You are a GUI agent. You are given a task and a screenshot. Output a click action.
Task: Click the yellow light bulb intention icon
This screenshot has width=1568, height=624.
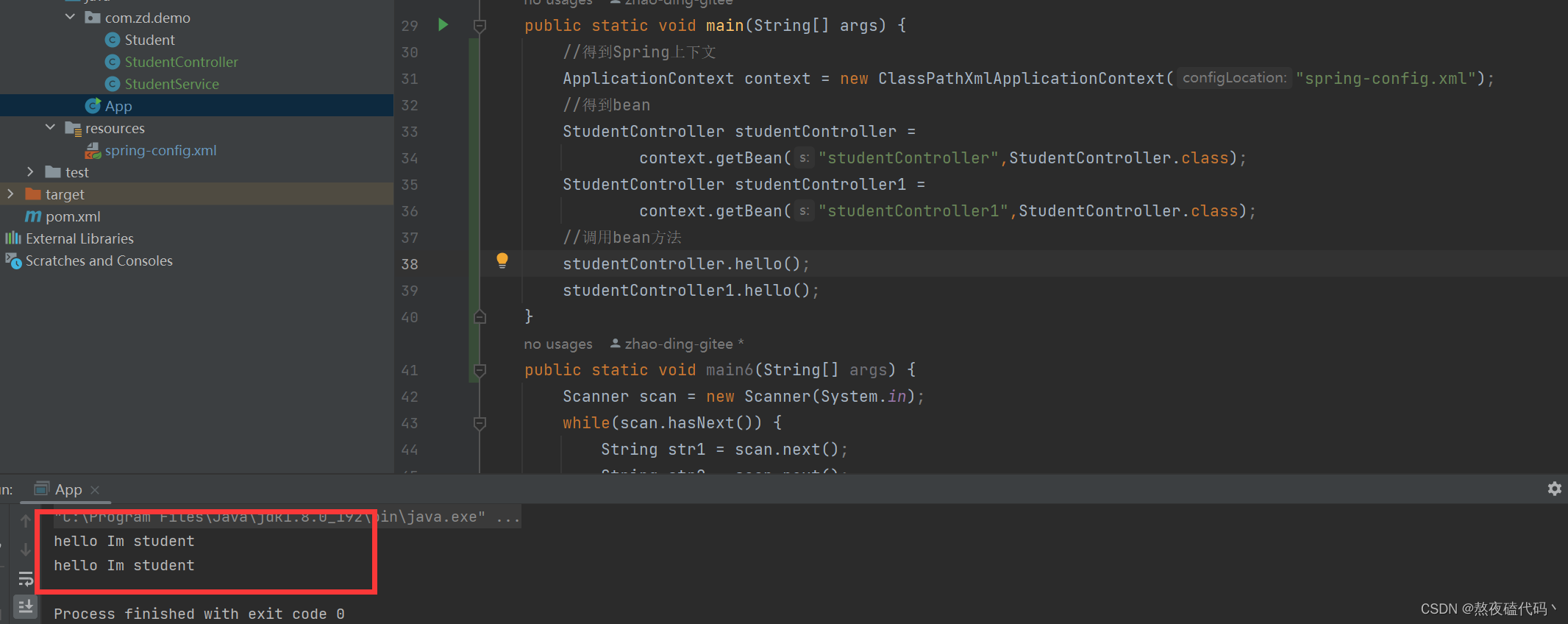[502, 260]
